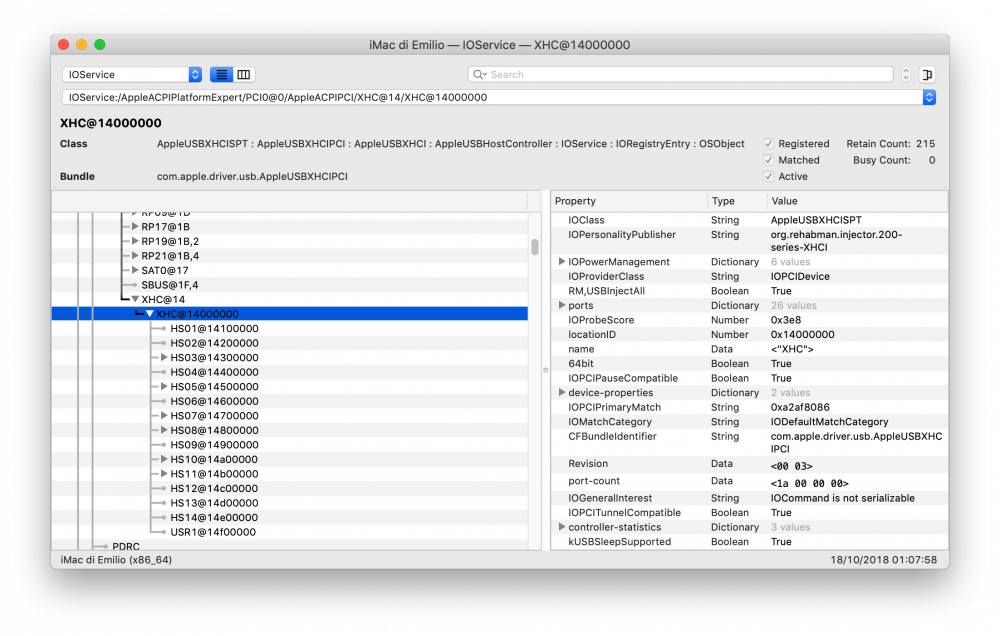Click the search result stepper arrows
This screenshot has width=1000, height=636.
pyautogui.click(x=906, y=75)
